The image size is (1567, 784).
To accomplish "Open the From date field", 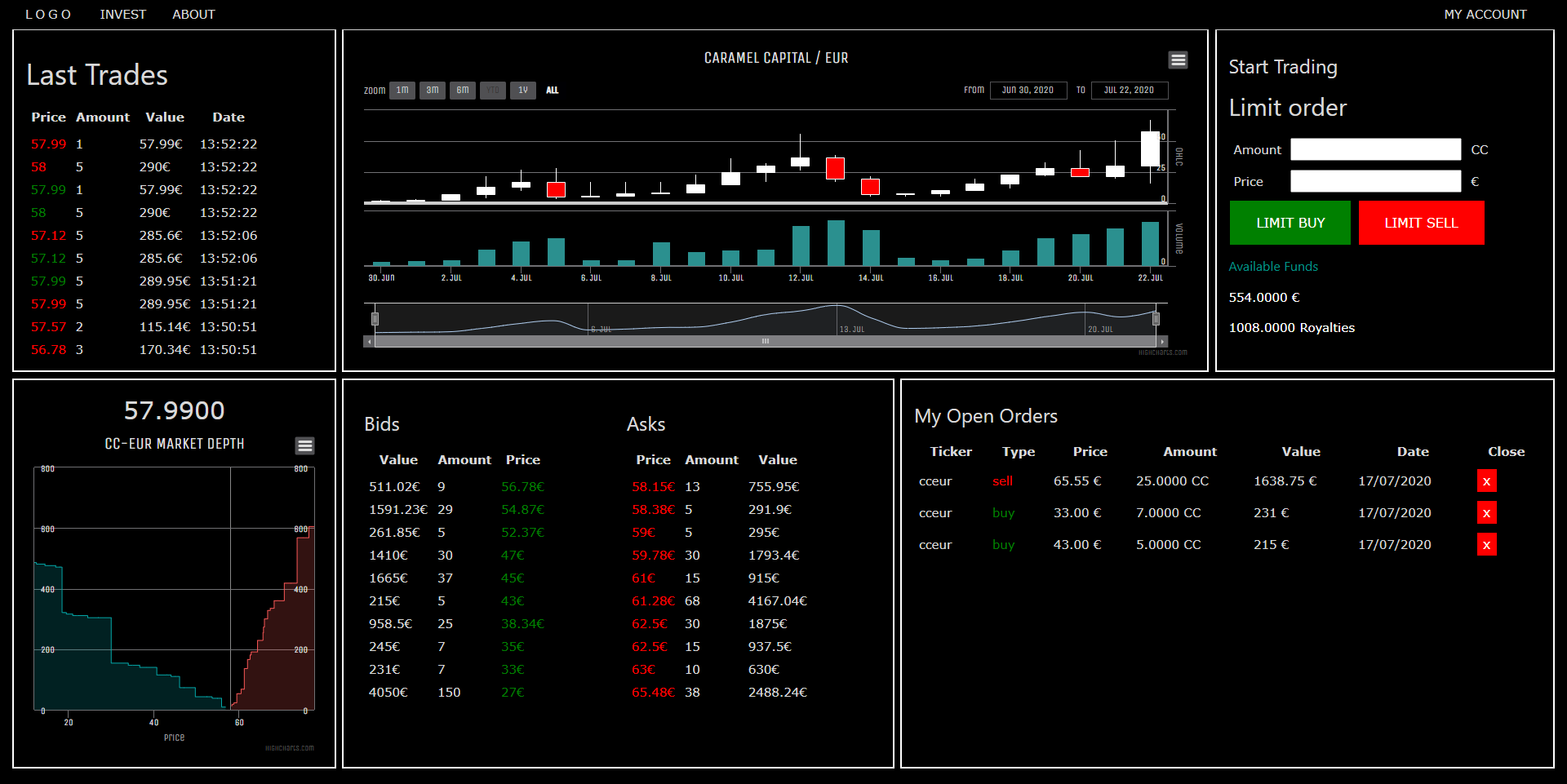I will [x=1028, y=91].
